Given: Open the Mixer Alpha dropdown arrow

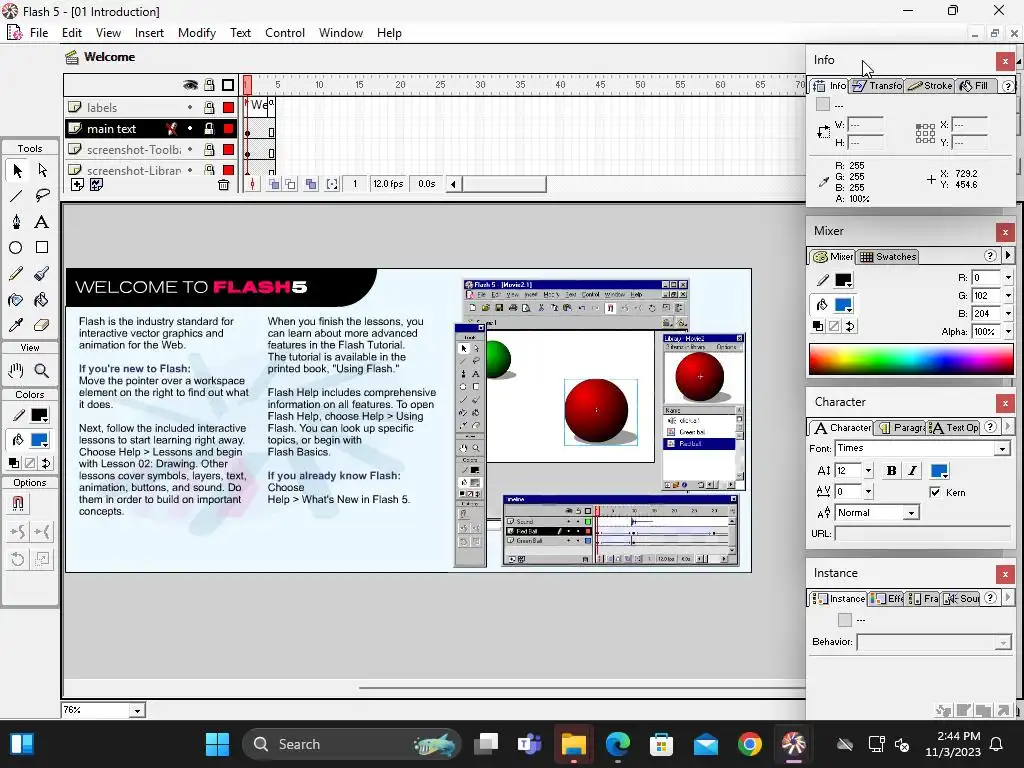Looking at the screenshot, I should pos(1008,332).
